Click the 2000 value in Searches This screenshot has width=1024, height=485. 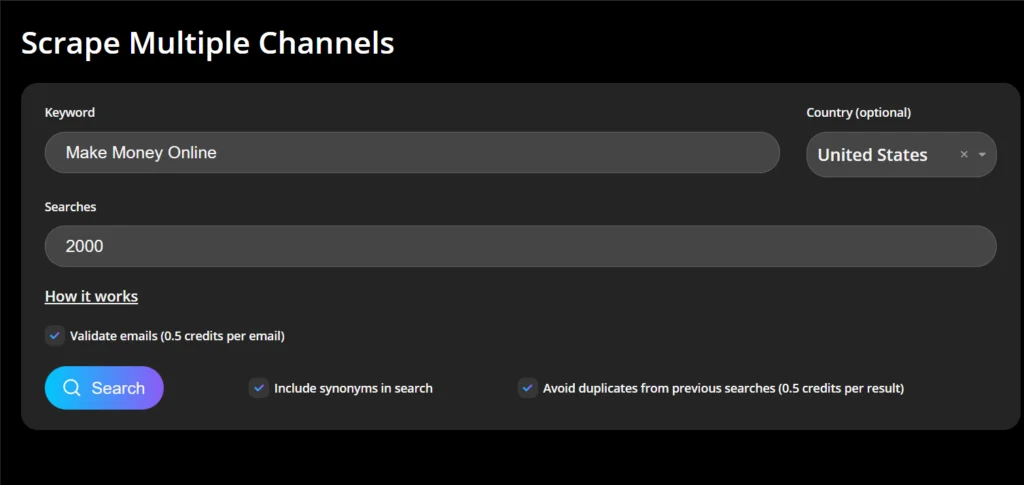[x=85, y=246]
